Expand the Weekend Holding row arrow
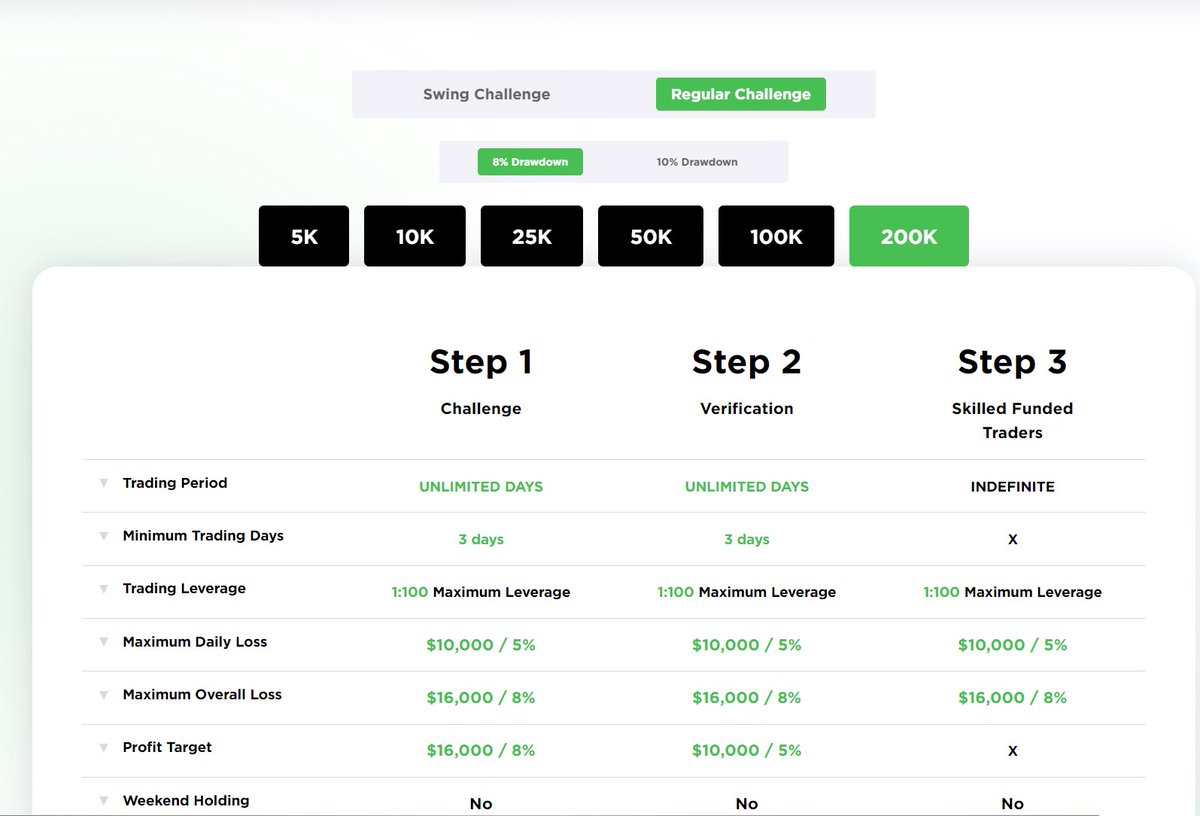 pos(103,801)
